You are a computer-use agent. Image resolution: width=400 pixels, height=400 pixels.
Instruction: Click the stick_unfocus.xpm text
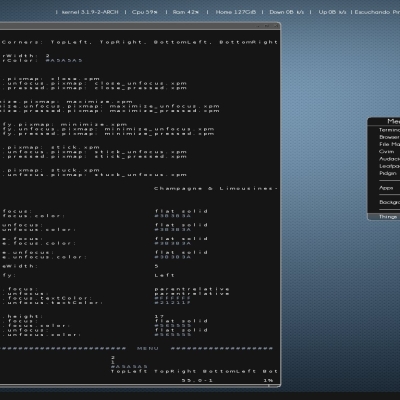coord(140,152)
